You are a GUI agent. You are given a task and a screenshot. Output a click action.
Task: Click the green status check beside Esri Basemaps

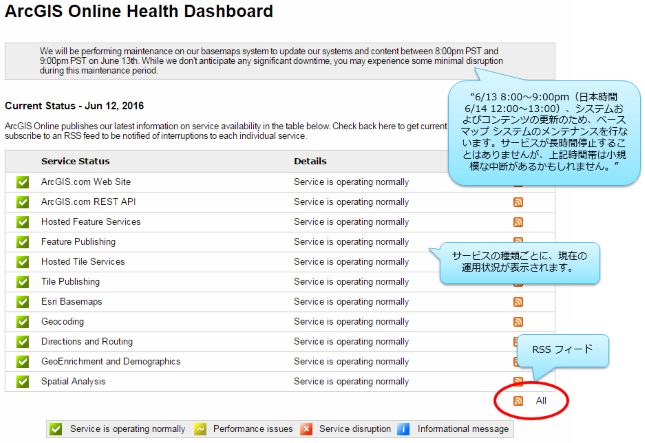tap(23, 302)
